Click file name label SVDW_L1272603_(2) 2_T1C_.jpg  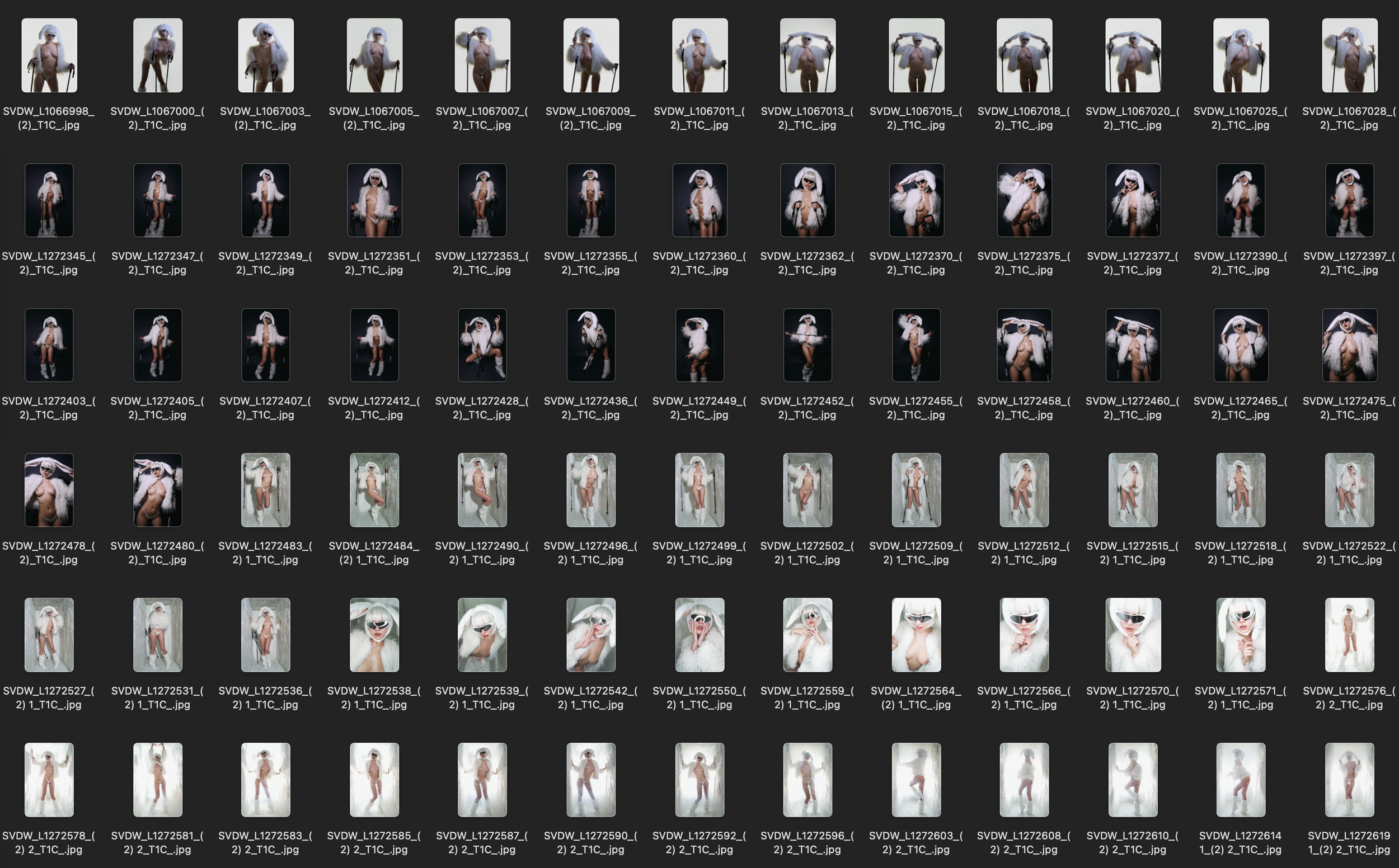(916, 842)
